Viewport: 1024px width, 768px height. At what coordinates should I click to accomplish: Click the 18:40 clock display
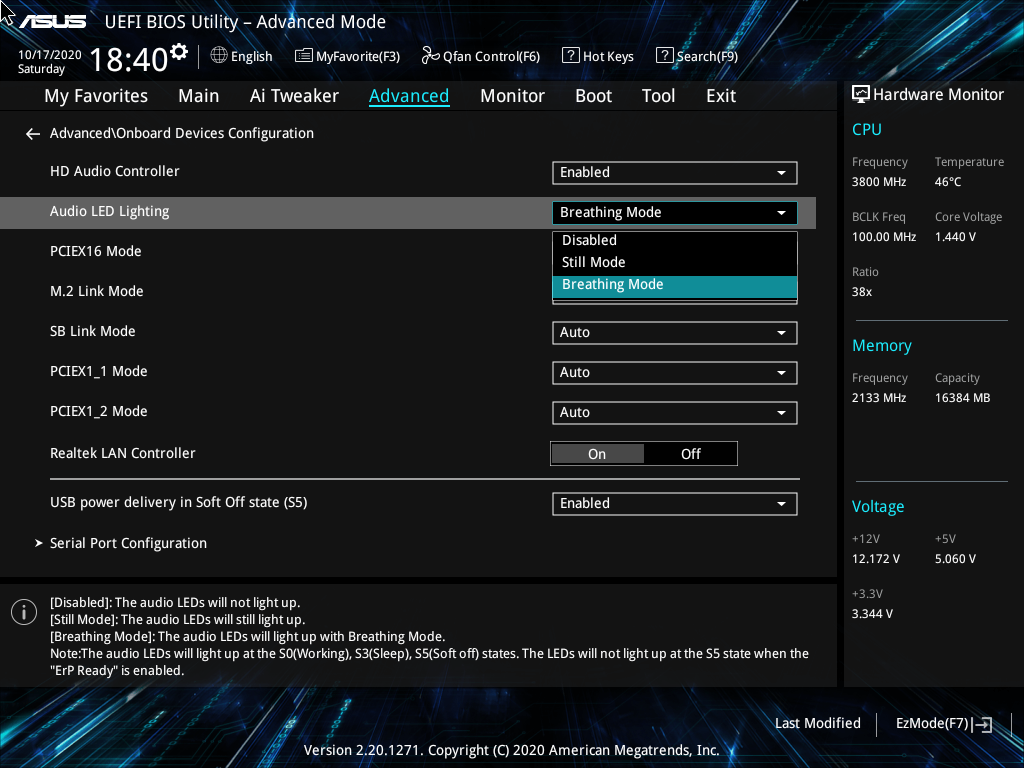pyautogui.click(x=129, y=60)
